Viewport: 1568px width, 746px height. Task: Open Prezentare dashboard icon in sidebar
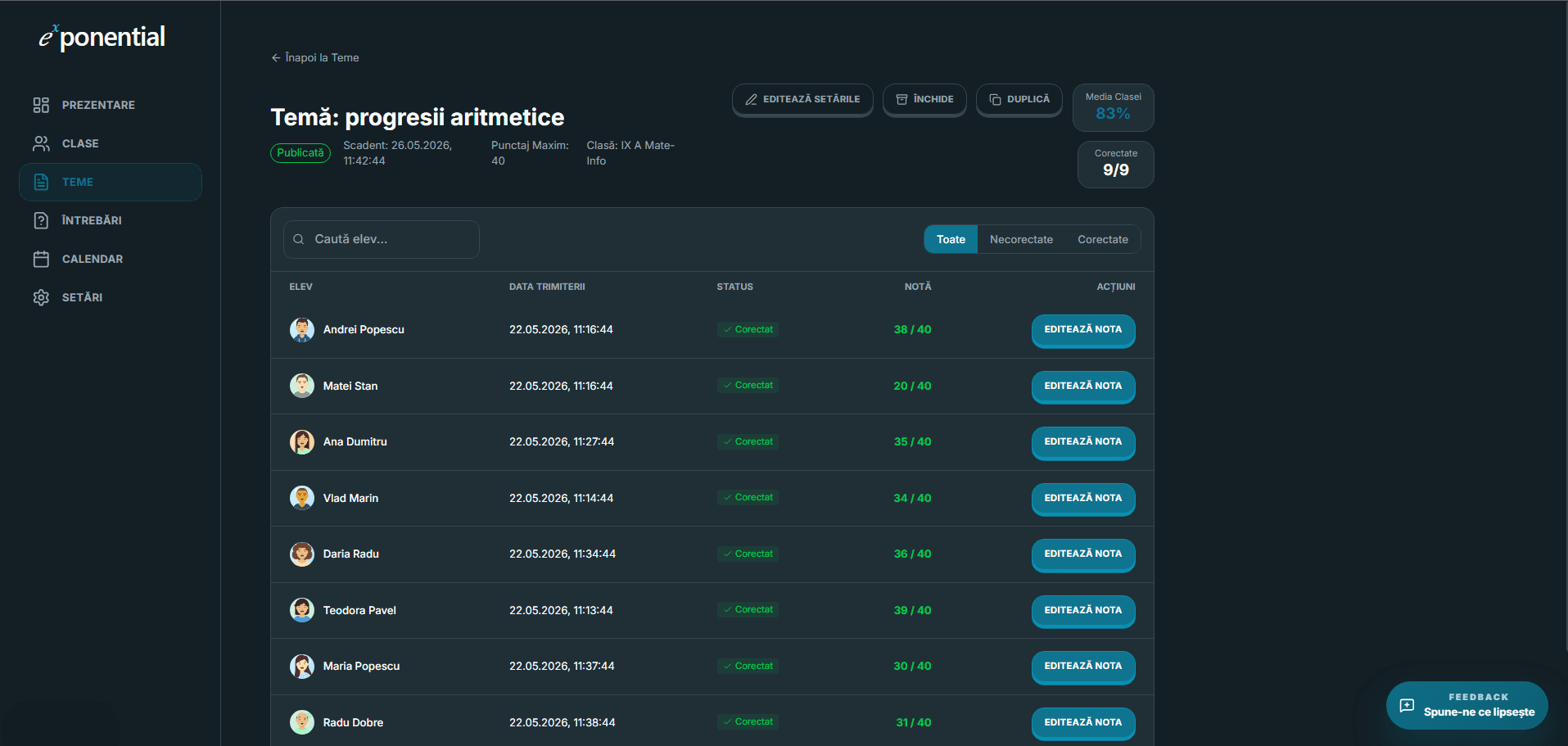41,105
